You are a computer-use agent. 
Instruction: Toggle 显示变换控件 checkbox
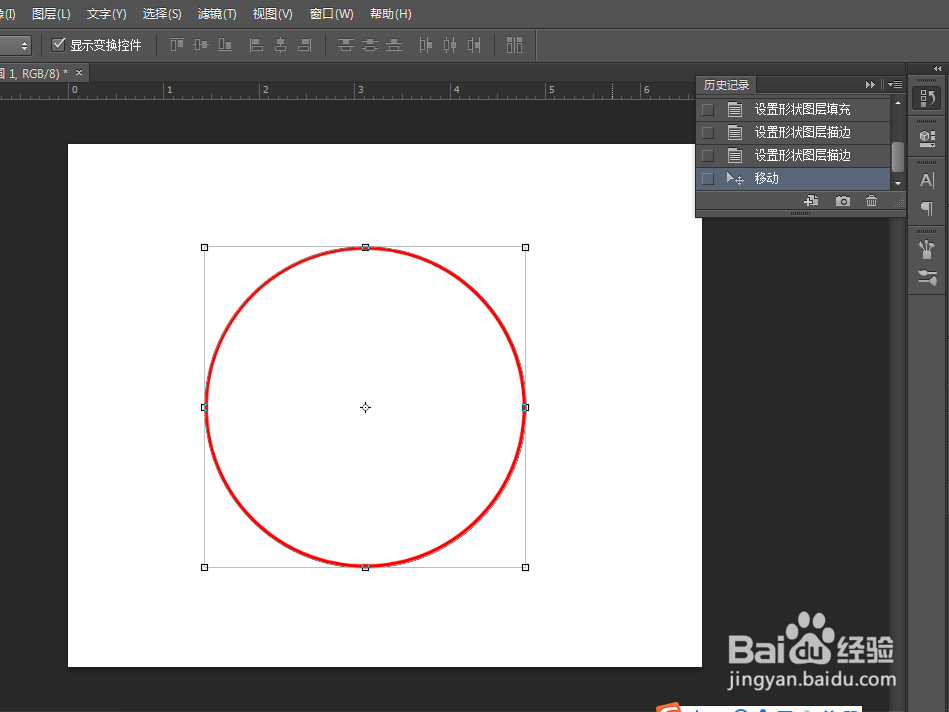tap(58, 44)
